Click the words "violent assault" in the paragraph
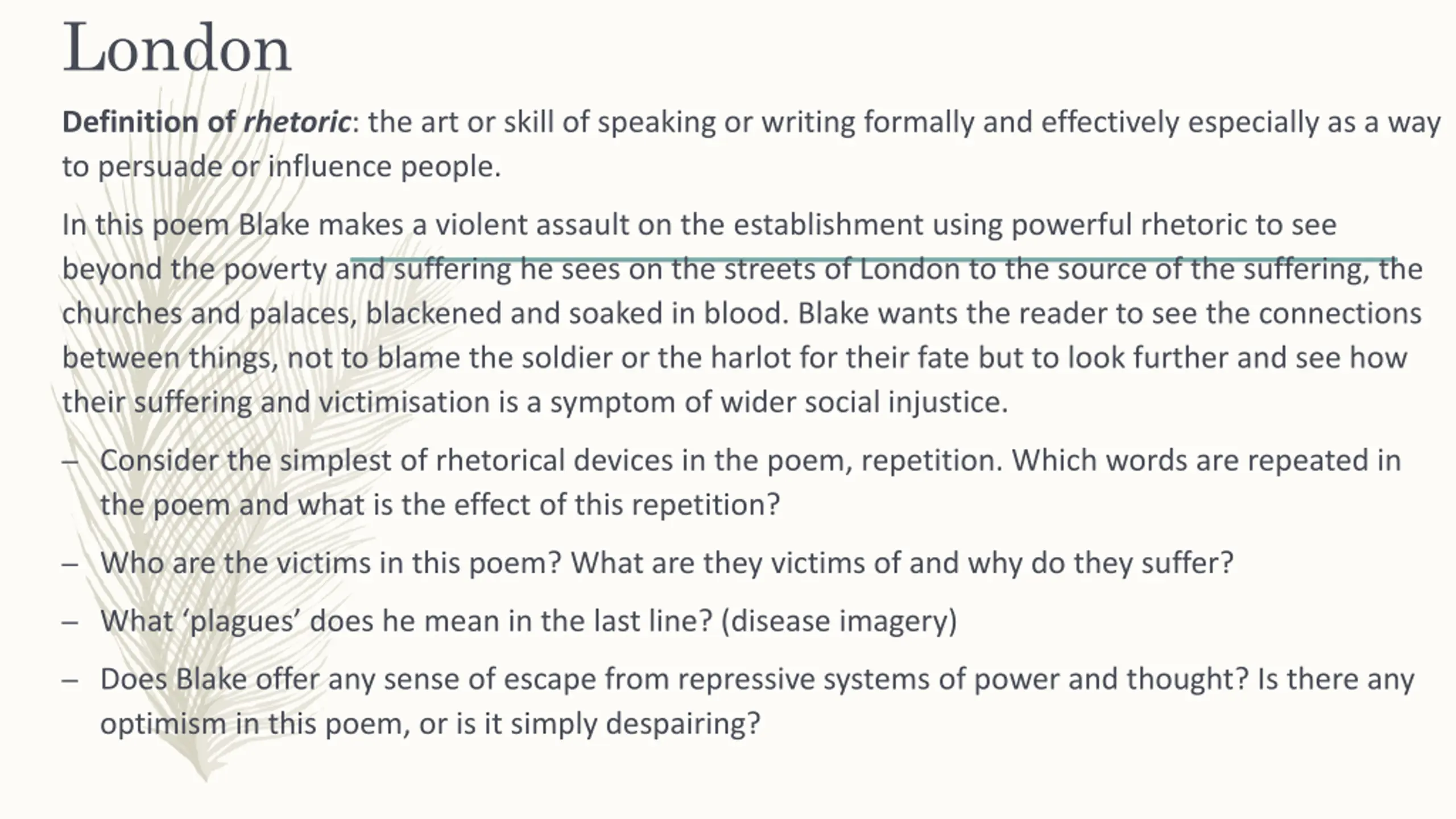The image size is (1456, 819). click(532, 225)
